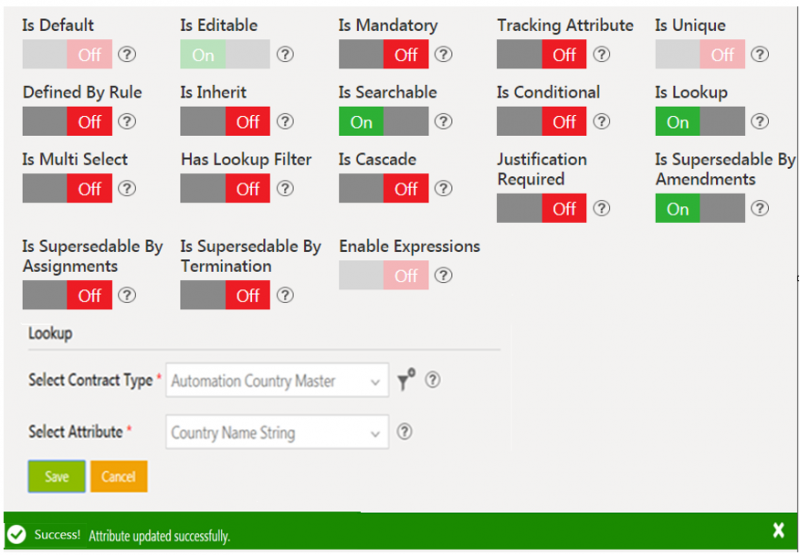Disable Is Supersedable By Amendments toggle
This screenshot has height=555, width=800.
coord(699,208)
